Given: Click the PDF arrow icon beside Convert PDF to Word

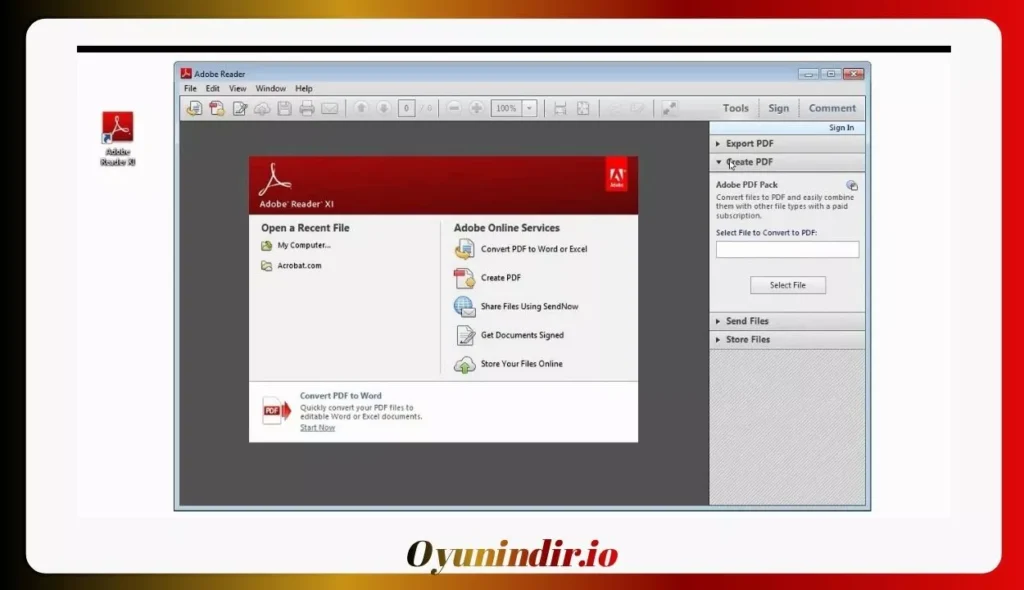Looking at the screenshot, I should point(276,411).
